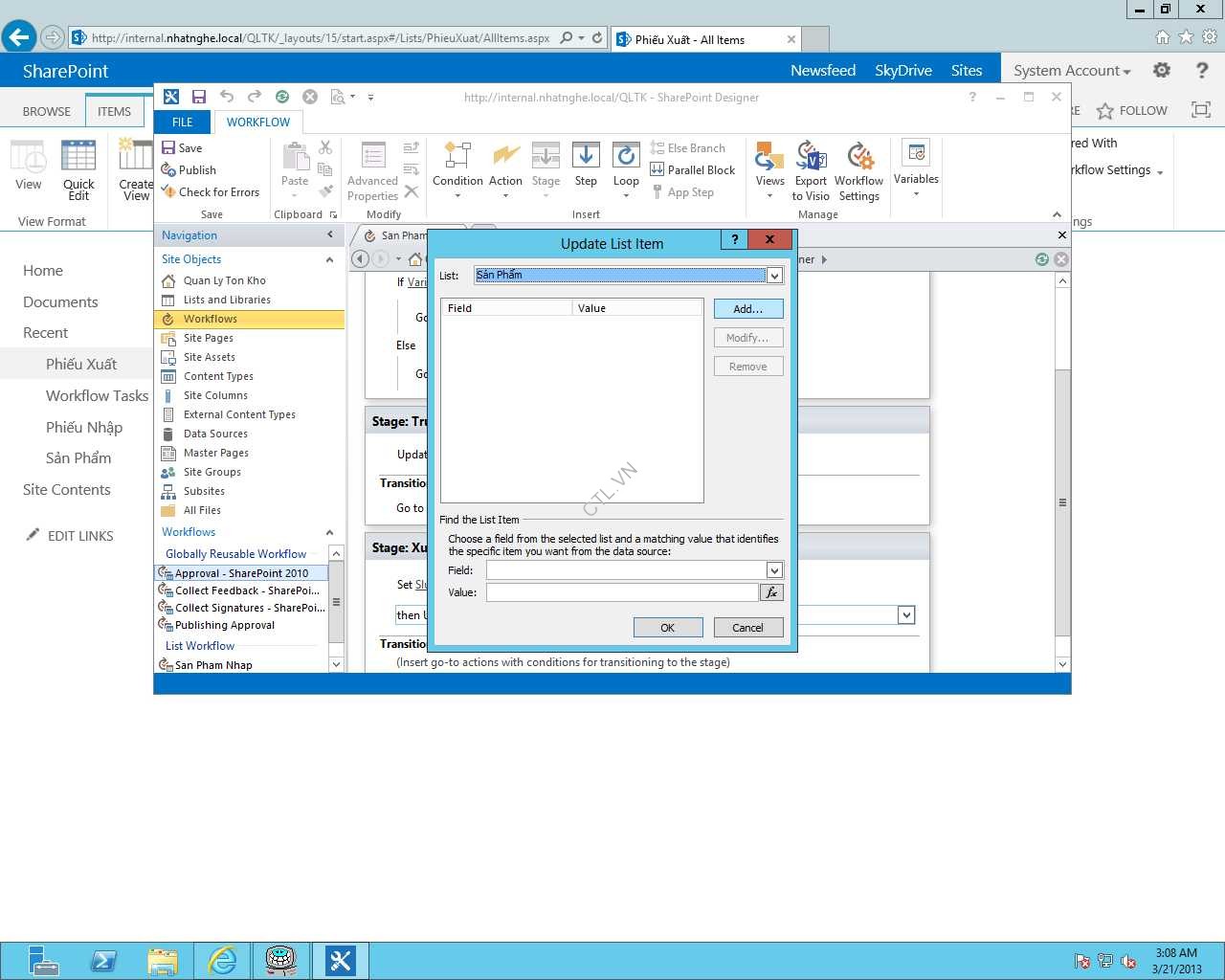Open Workflow Settings from the ribbon
The image size is (1225, 980).
coord(858,170)
